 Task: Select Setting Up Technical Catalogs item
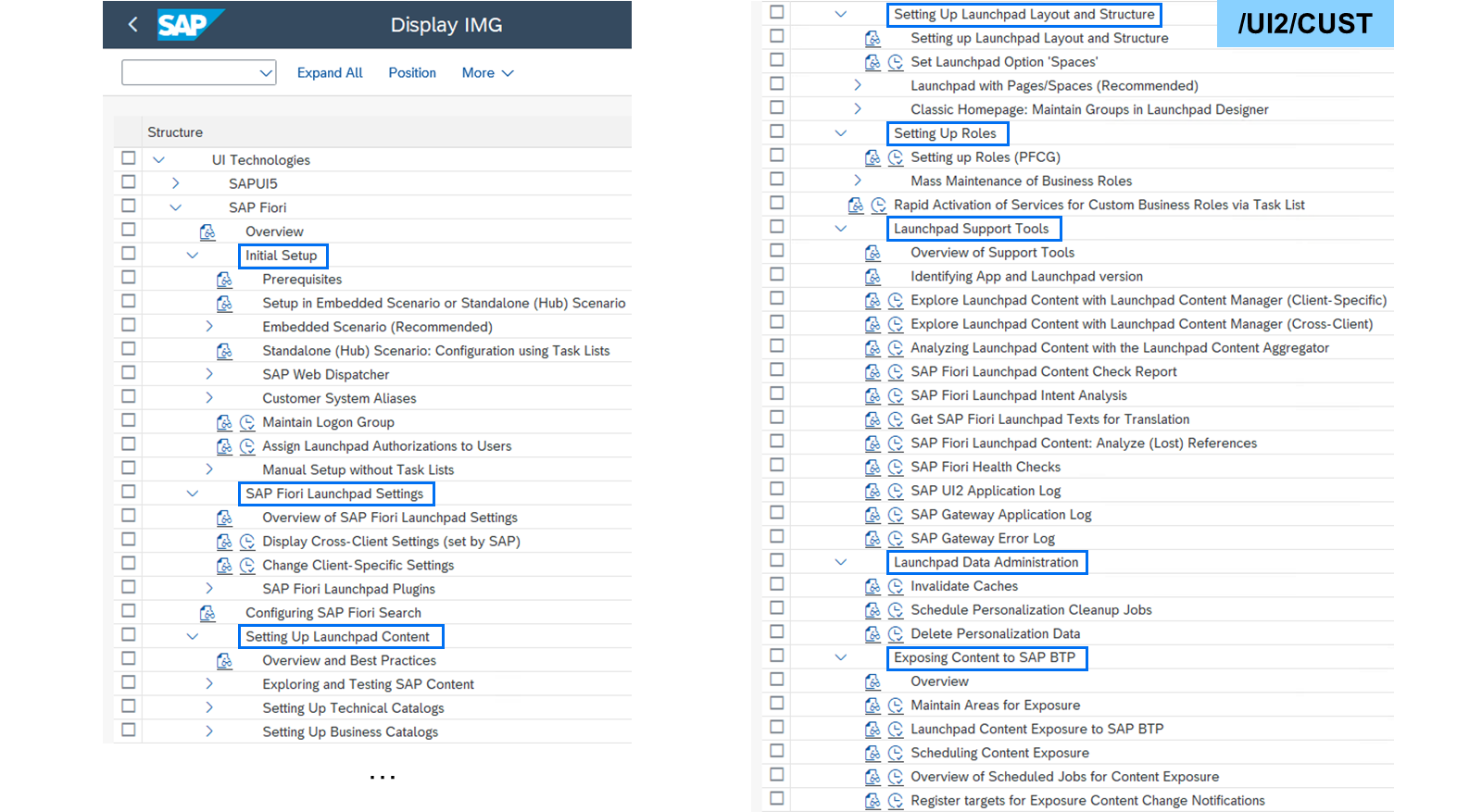click(353, 708)
